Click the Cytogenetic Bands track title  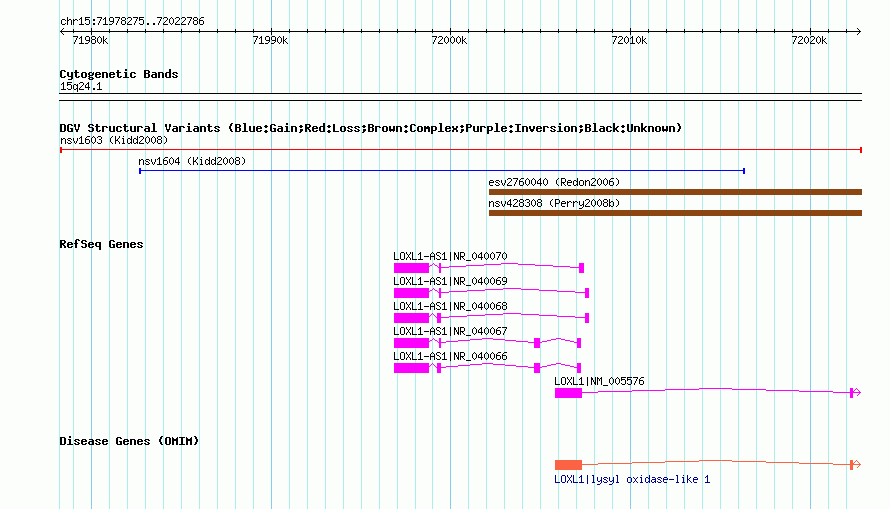119,74
